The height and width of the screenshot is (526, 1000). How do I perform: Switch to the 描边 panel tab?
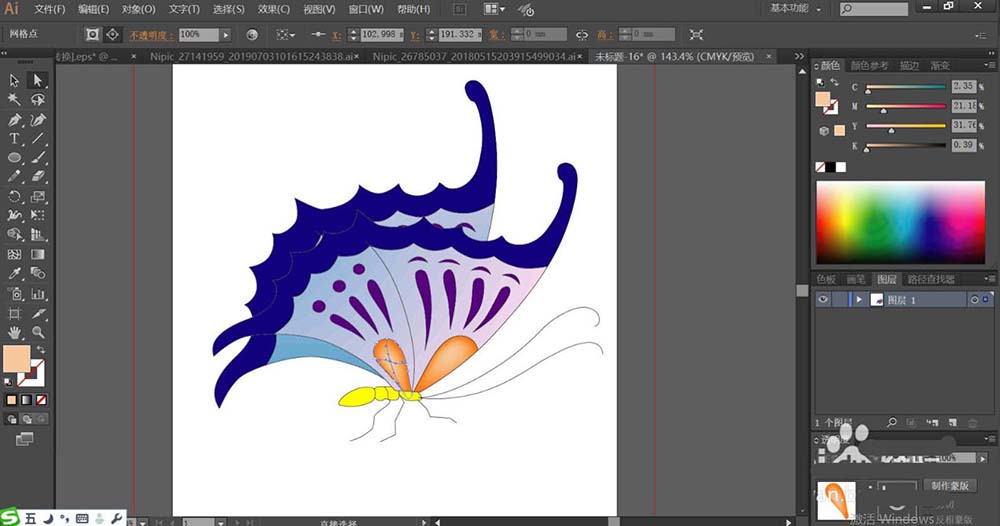tap(908, 66)
